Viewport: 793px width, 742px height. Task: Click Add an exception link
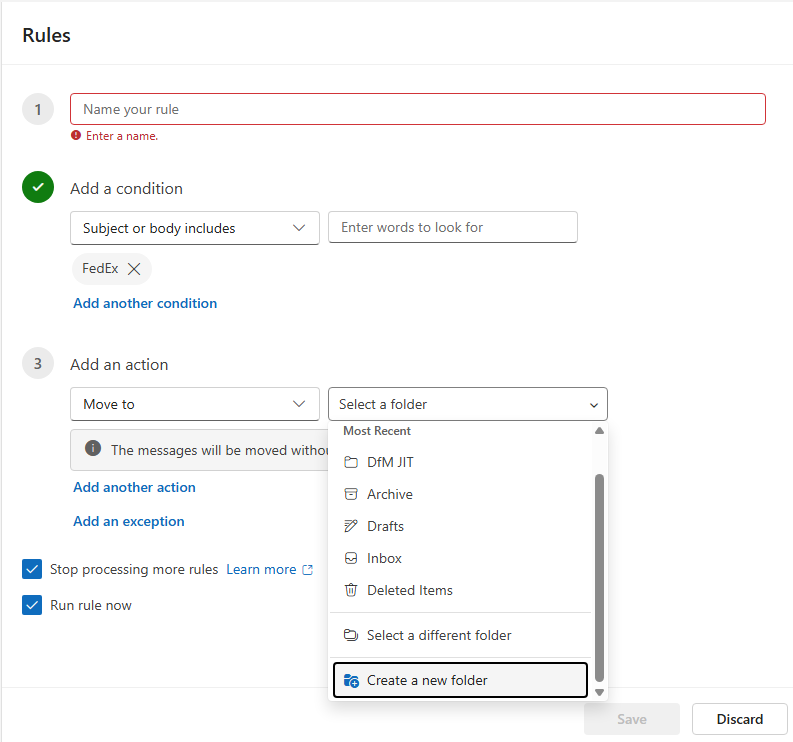(129, 521)
